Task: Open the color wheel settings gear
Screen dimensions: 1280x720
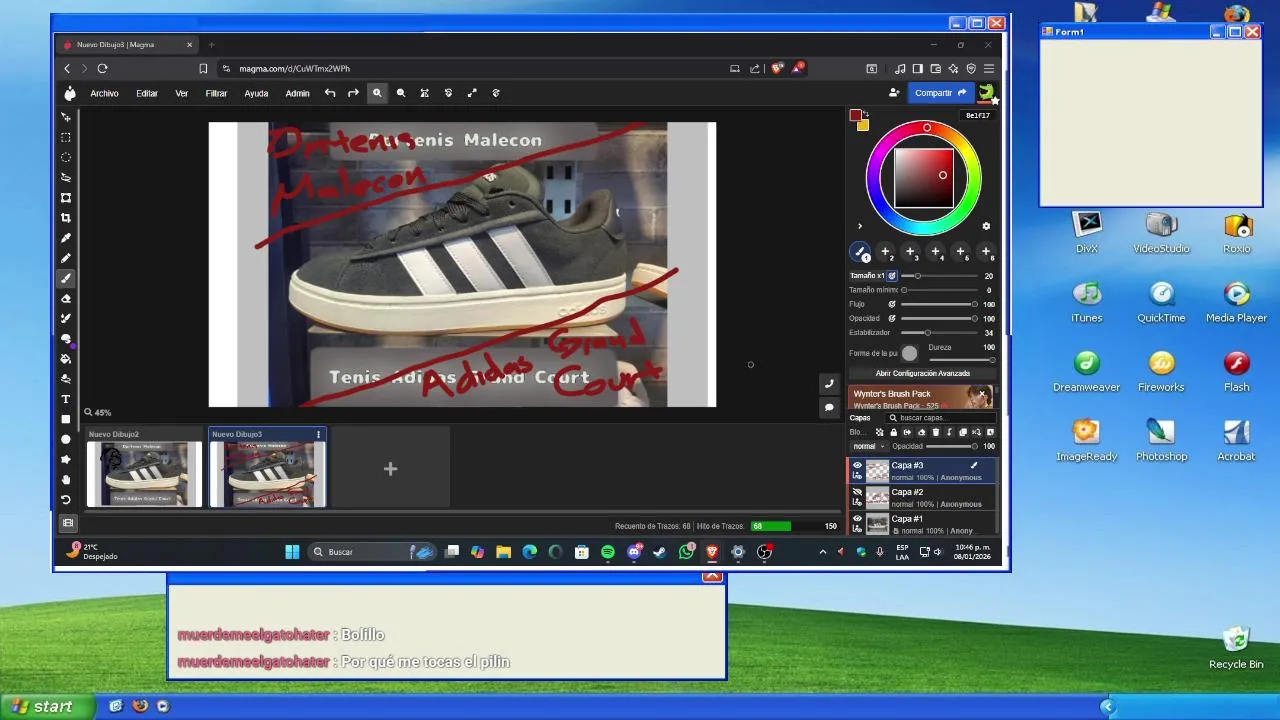Action: click(986, 226)
